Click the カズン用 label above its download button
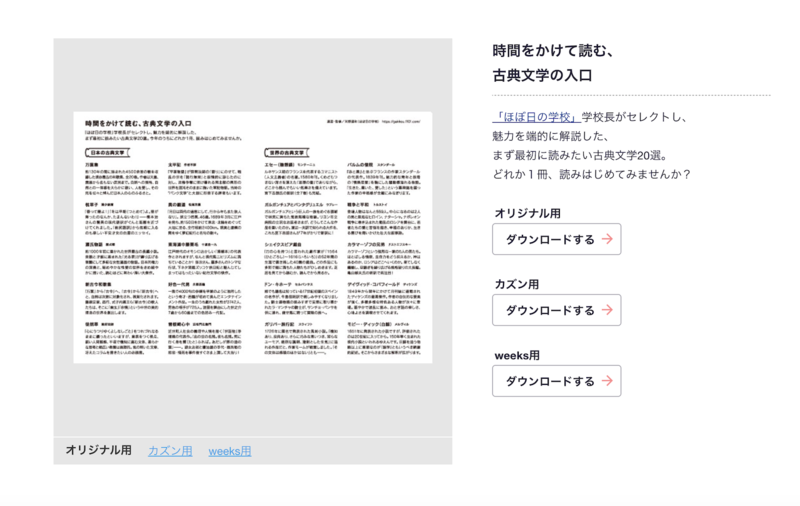This screenshot has width=800, height=506. (518, 284)
